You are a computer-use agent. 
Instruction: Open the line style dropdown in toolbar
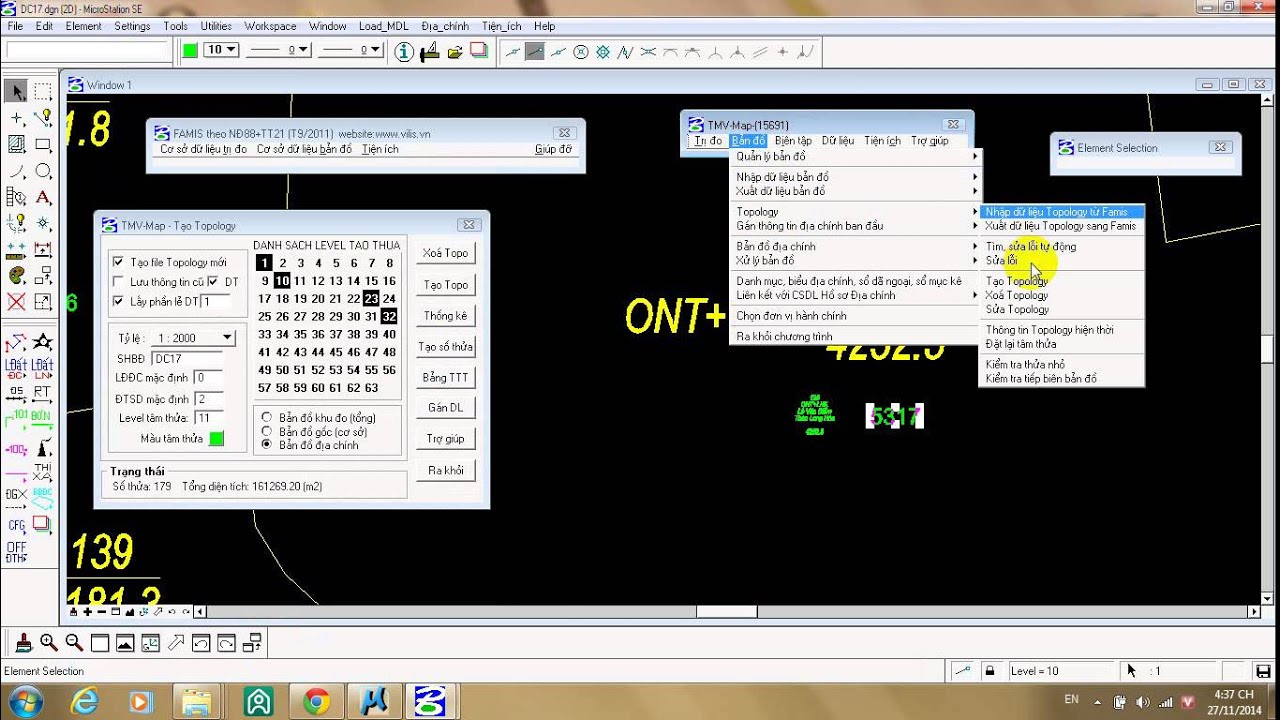[278, 50]
